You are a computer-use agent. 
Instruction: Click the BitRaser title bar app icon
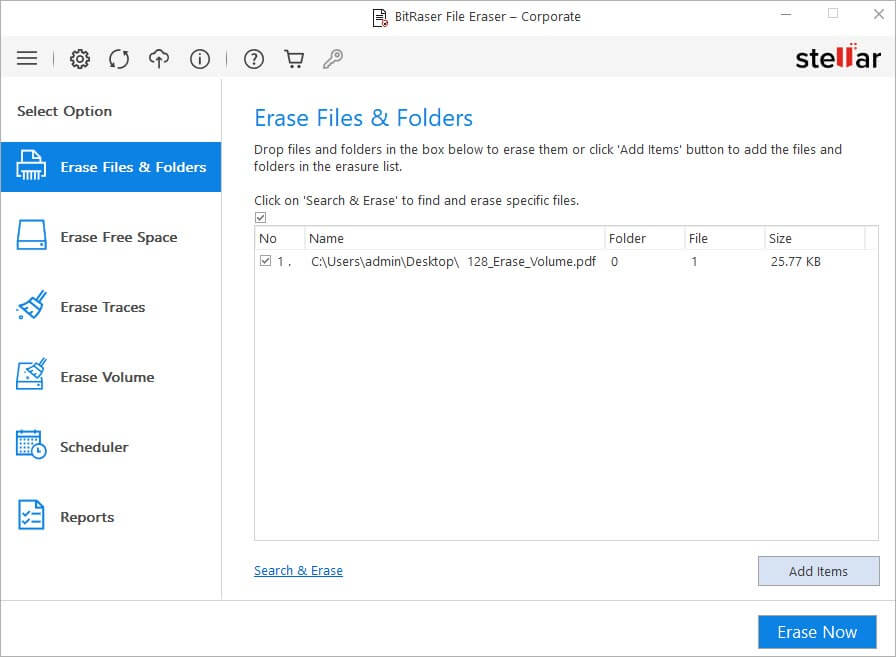pos(380,18)
